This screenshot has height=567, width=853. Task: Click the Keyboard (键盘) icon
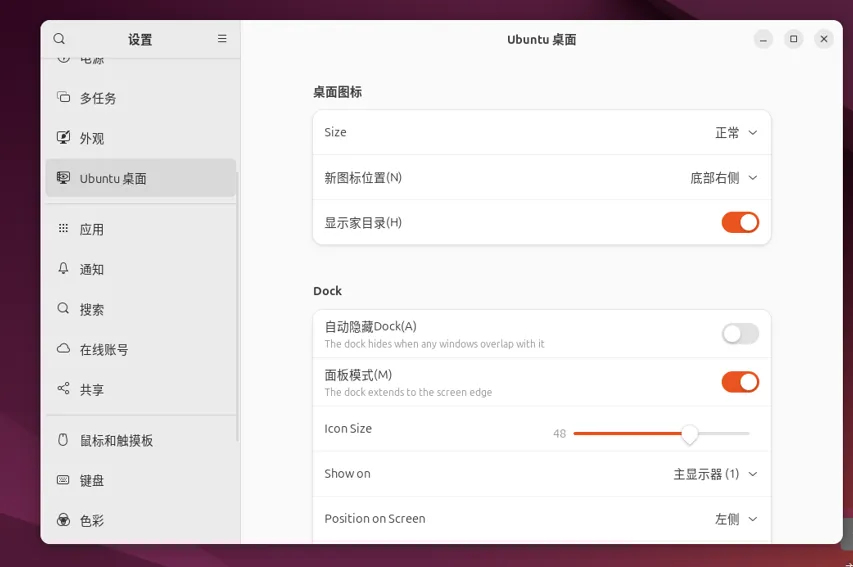(64, 480)
